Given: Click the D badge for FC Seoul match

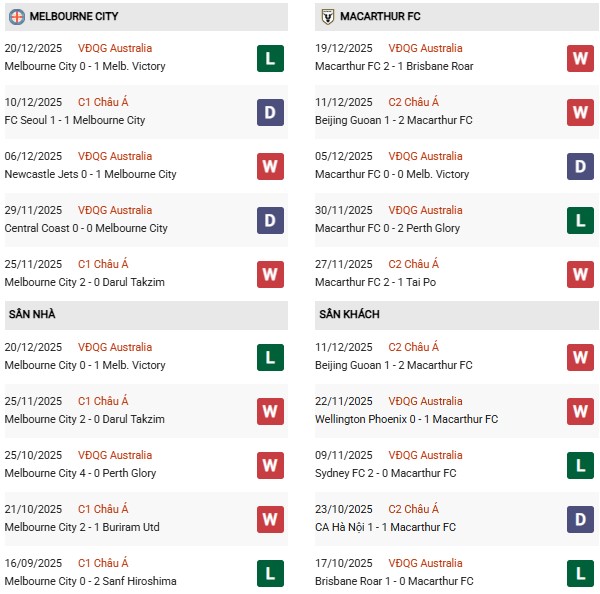Looking at the screenshot, I should [x=270, y=113].
